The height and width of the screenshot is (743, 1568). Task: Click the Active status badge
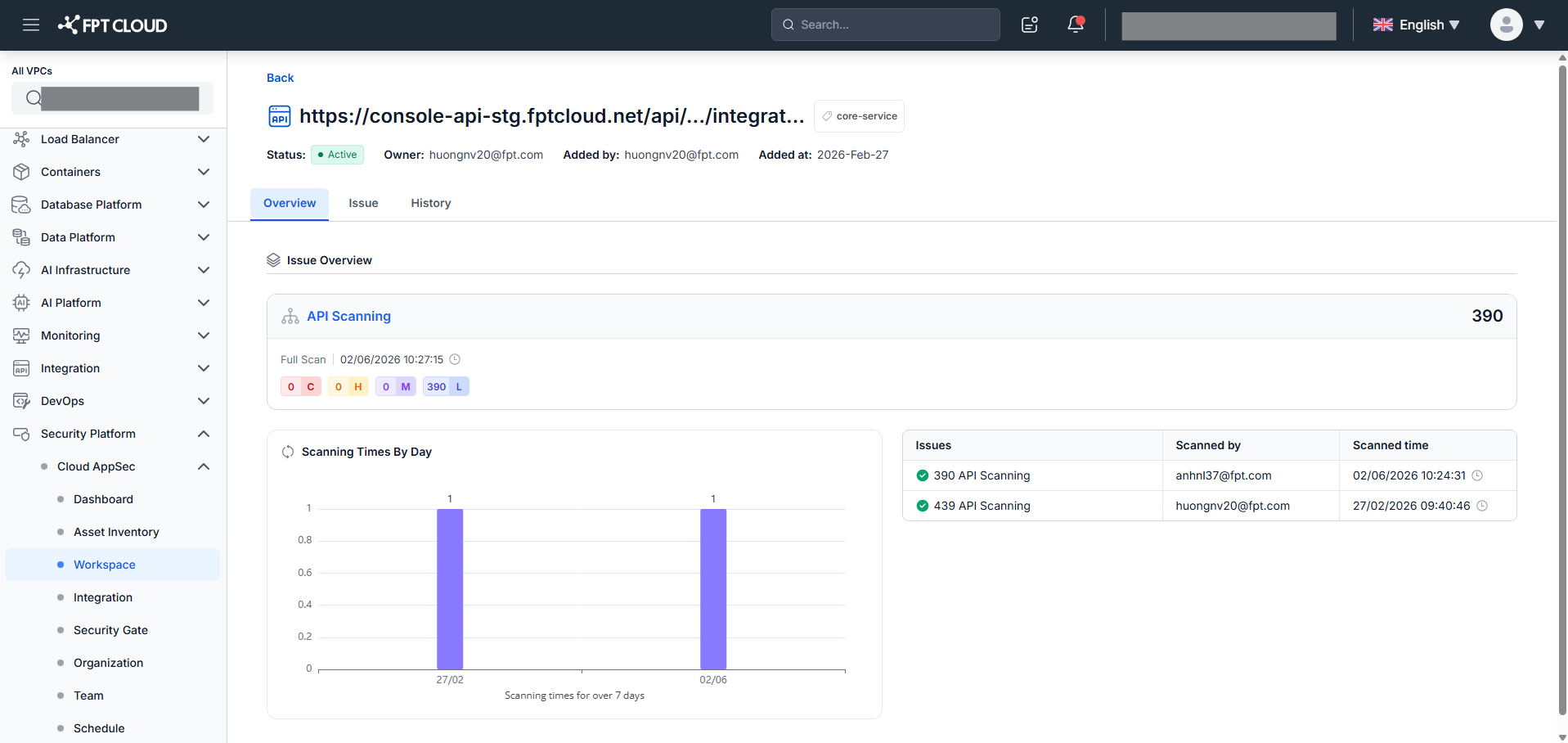337,155
